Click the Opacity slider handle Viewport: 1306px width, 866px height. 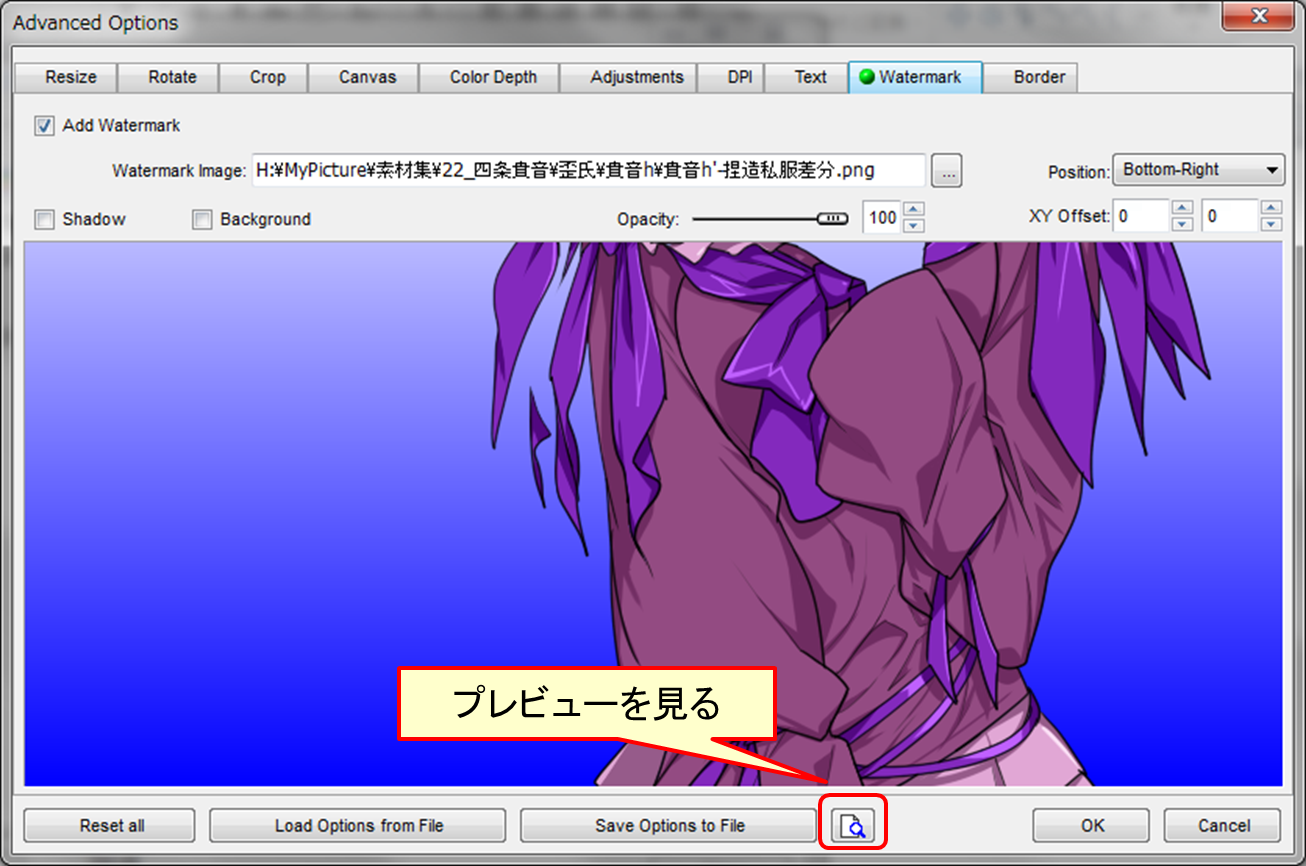point(832,218)
